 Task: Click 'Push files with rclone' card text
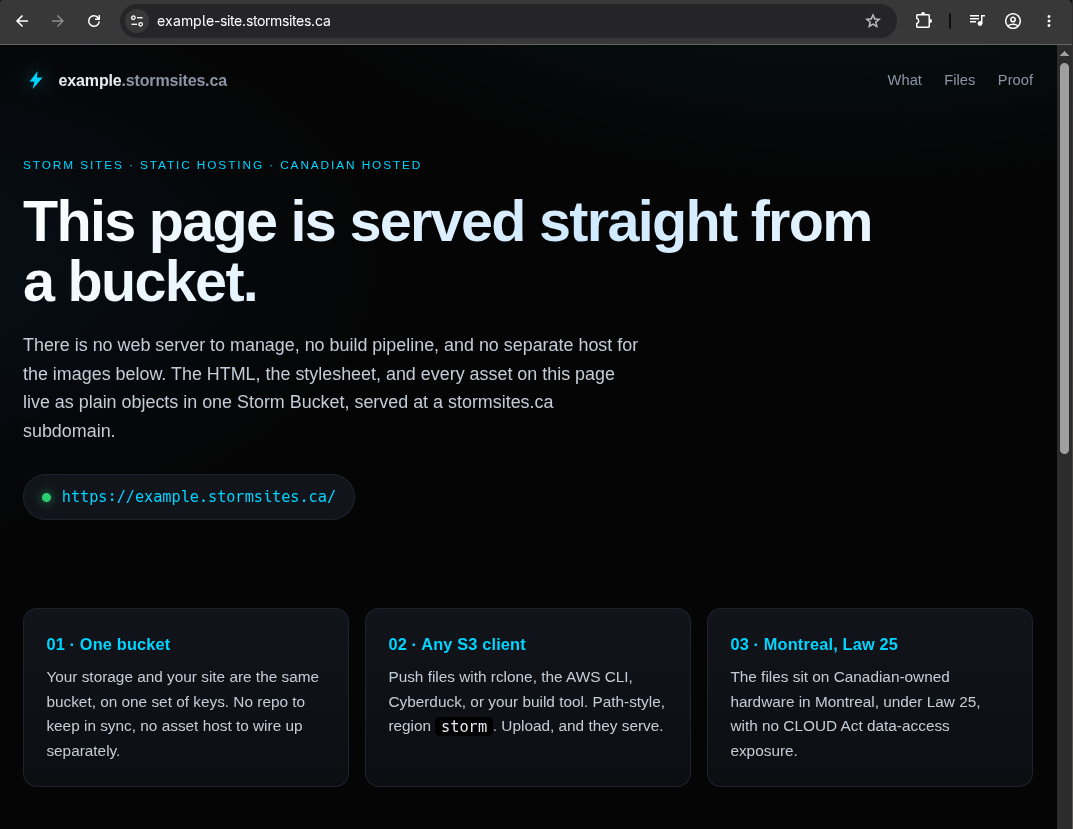(526, 702)
